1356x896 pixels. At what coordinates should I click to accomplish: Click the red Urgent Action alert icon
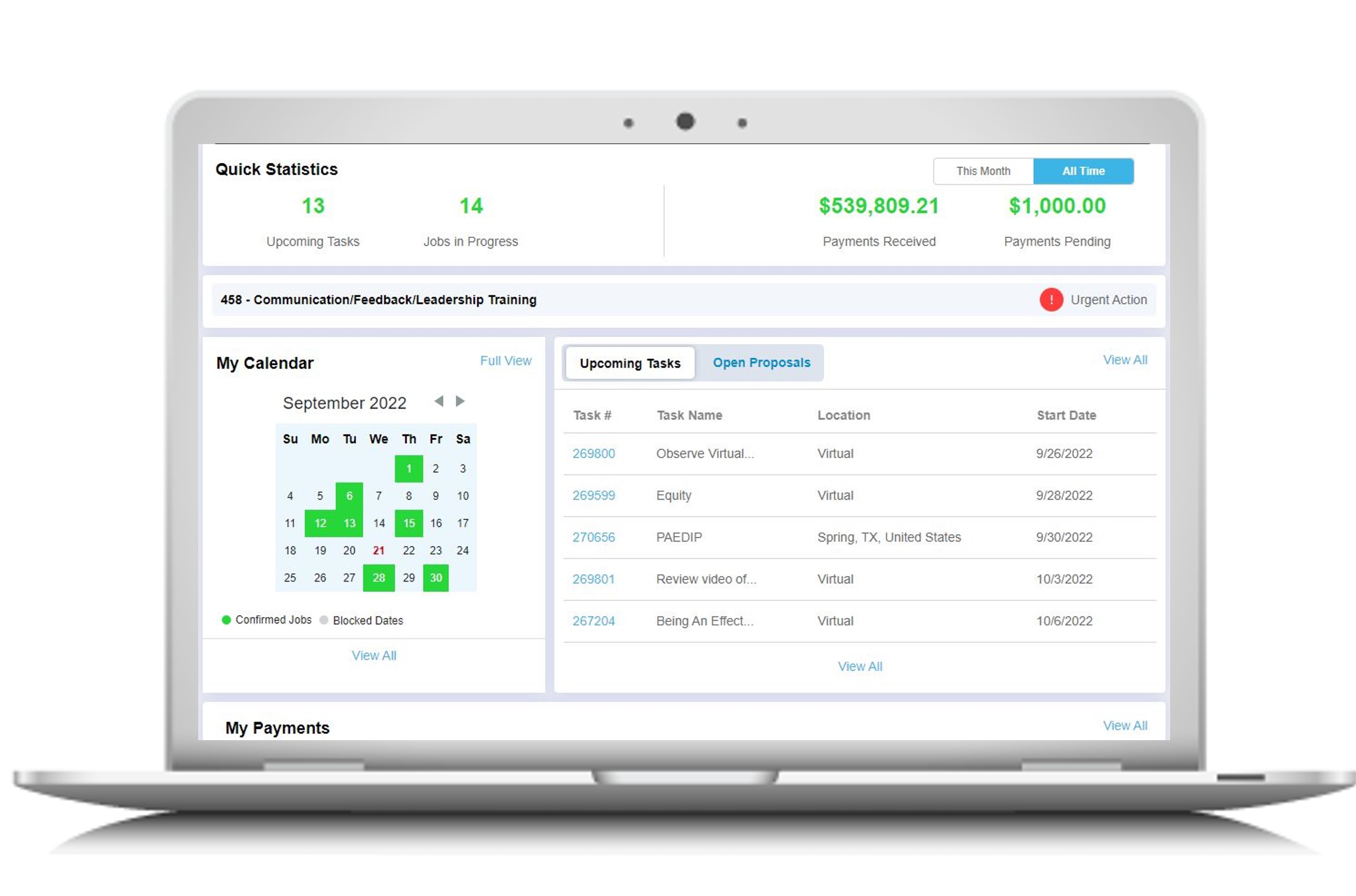pyautogui.click(x=1052, y=299)
